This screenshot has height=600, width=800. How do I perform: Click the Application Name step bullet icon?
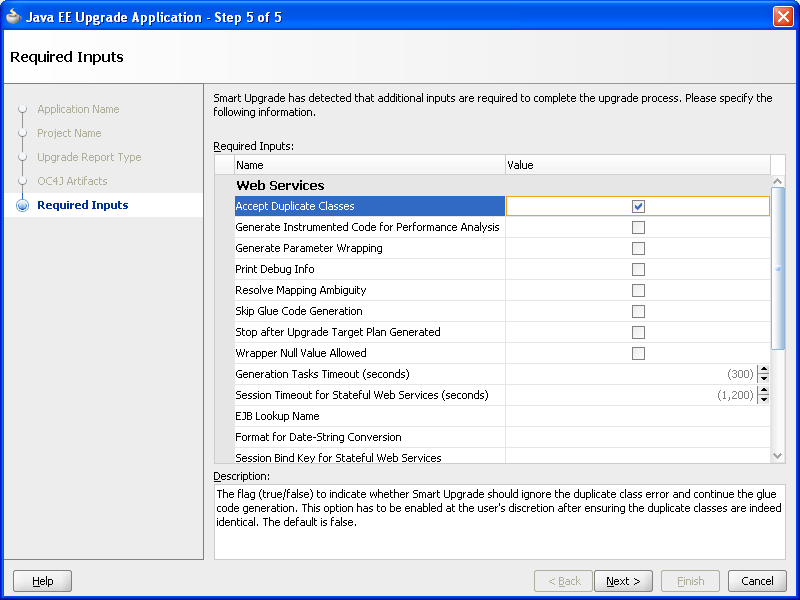point(22,109)
